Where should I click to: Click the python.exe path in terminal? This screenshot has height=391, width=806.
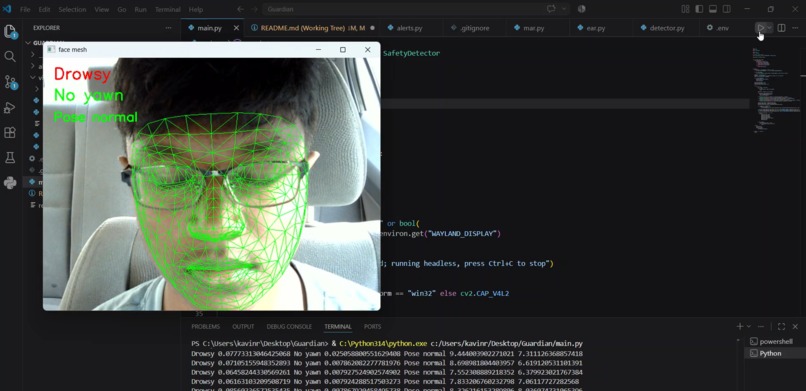coord(383,344)
